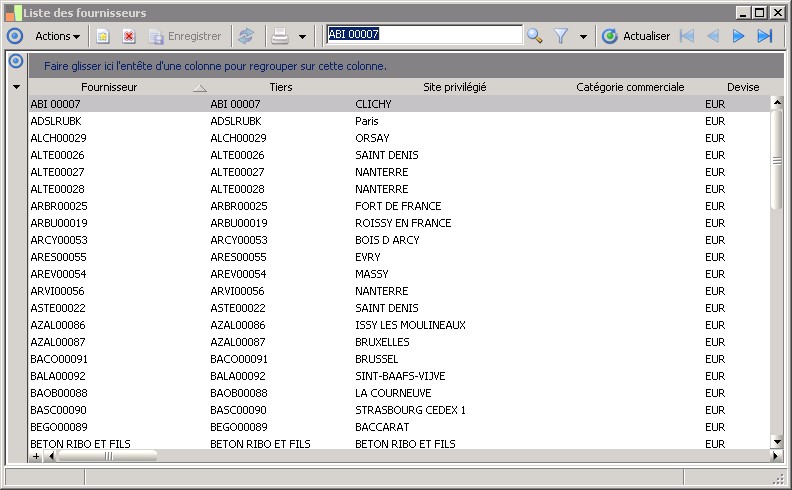Screen dimensions: 792x490
Task: Select supplier BETON RIBO ET FILS
Action: [80, 444]
